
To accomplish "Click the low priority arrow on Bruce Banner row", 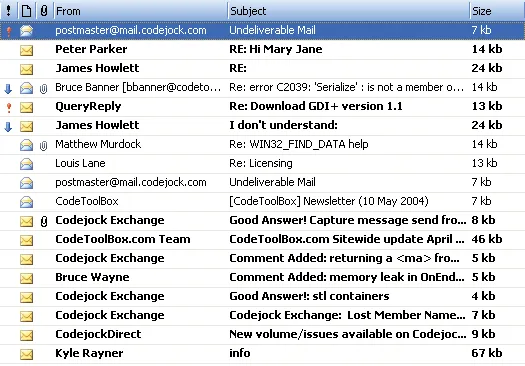I will [8, 88].
